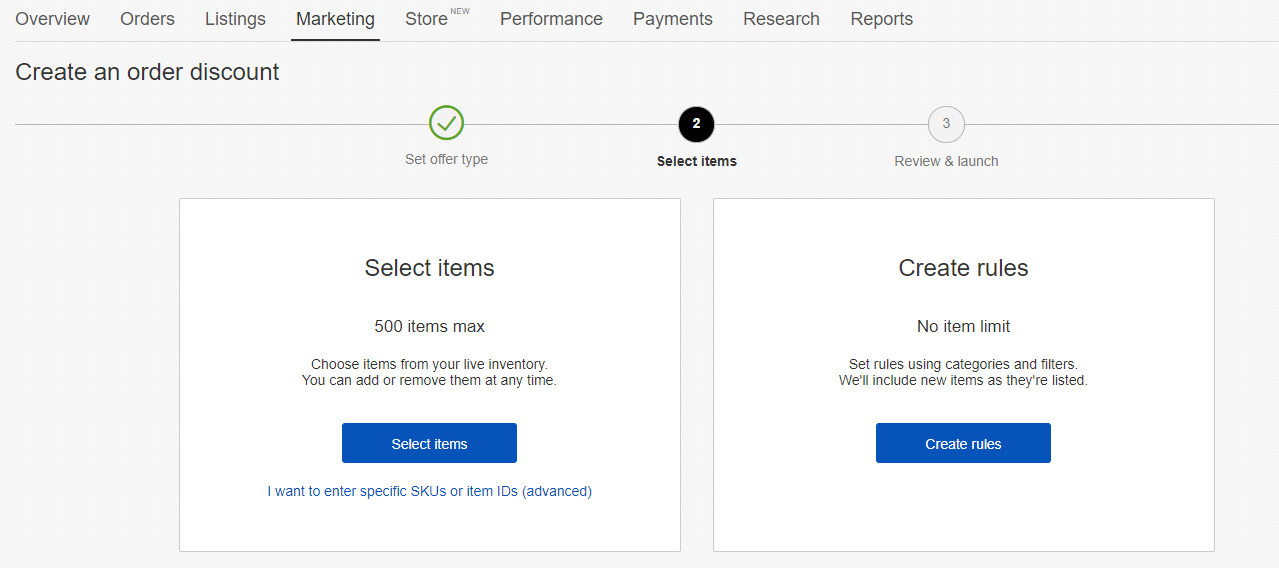The image size is (1279, 568).
Task: Click the green checkmark step one icon
Action: [446, 123]
